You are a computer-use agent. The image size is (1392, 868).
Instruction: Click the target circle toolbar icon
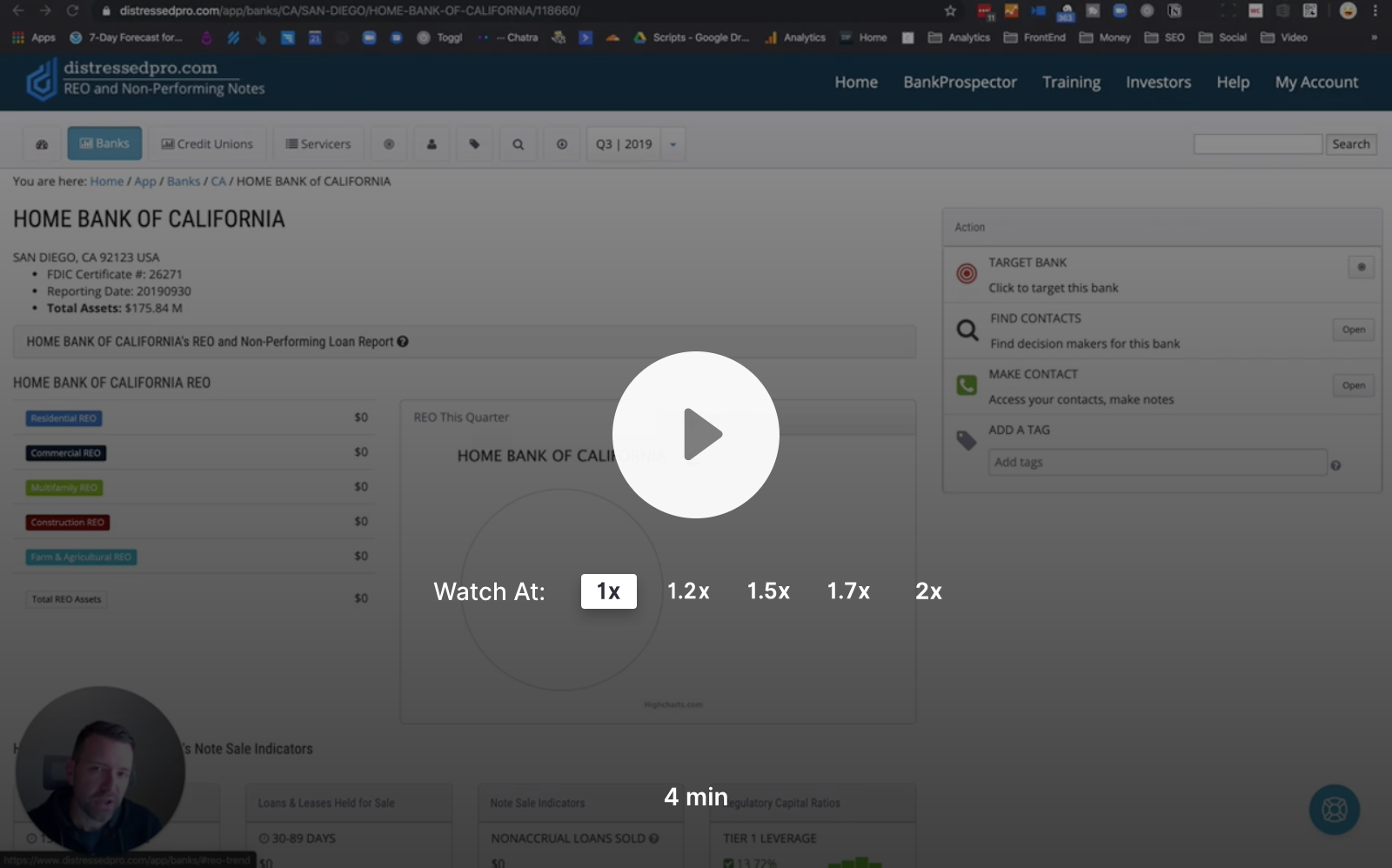(389, 144)
